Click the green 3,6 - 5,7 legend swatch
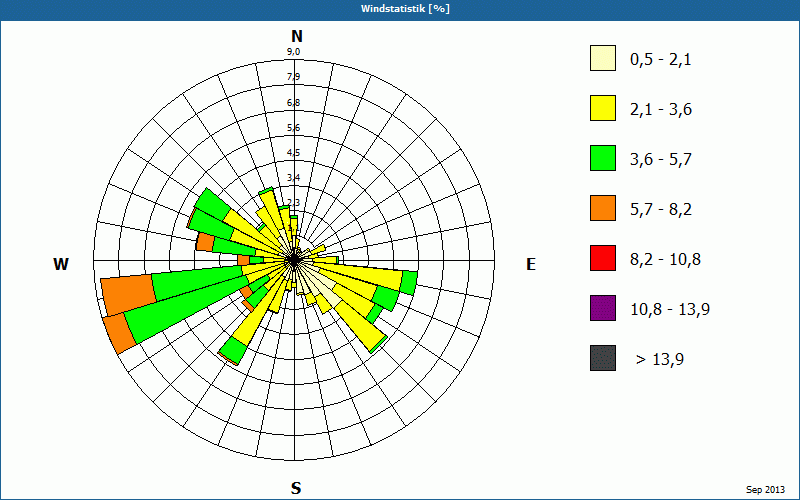The width and height of the screenshot is (800, 500). coord(603,158)
